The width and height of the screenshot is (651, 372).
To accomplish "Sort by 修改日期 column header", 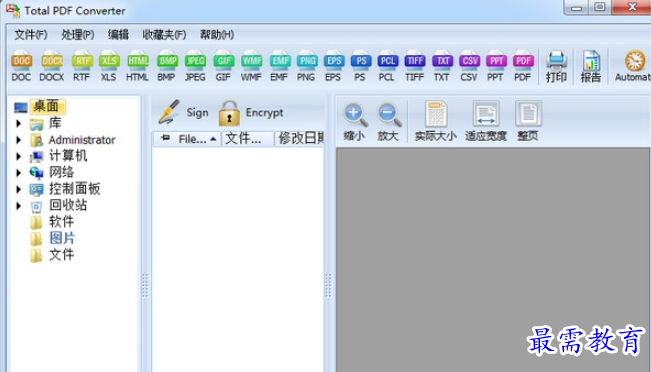I will [299, 139].
